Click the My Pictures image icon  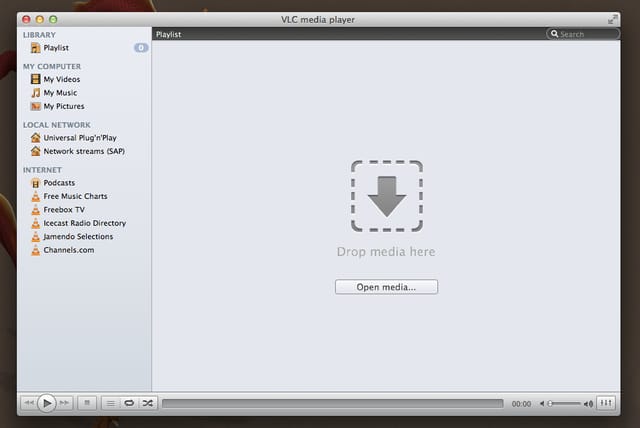[36, 106]
